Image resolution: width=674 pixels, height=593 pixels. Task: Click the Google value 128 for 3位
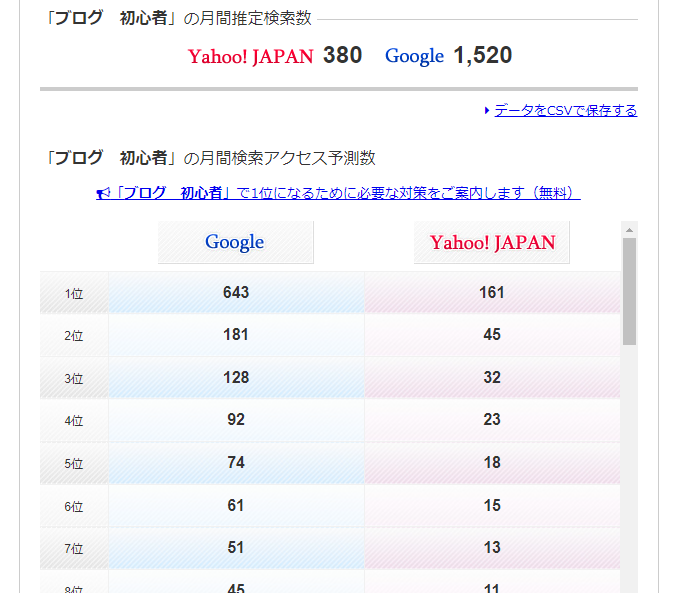click(x=236, y=377)
